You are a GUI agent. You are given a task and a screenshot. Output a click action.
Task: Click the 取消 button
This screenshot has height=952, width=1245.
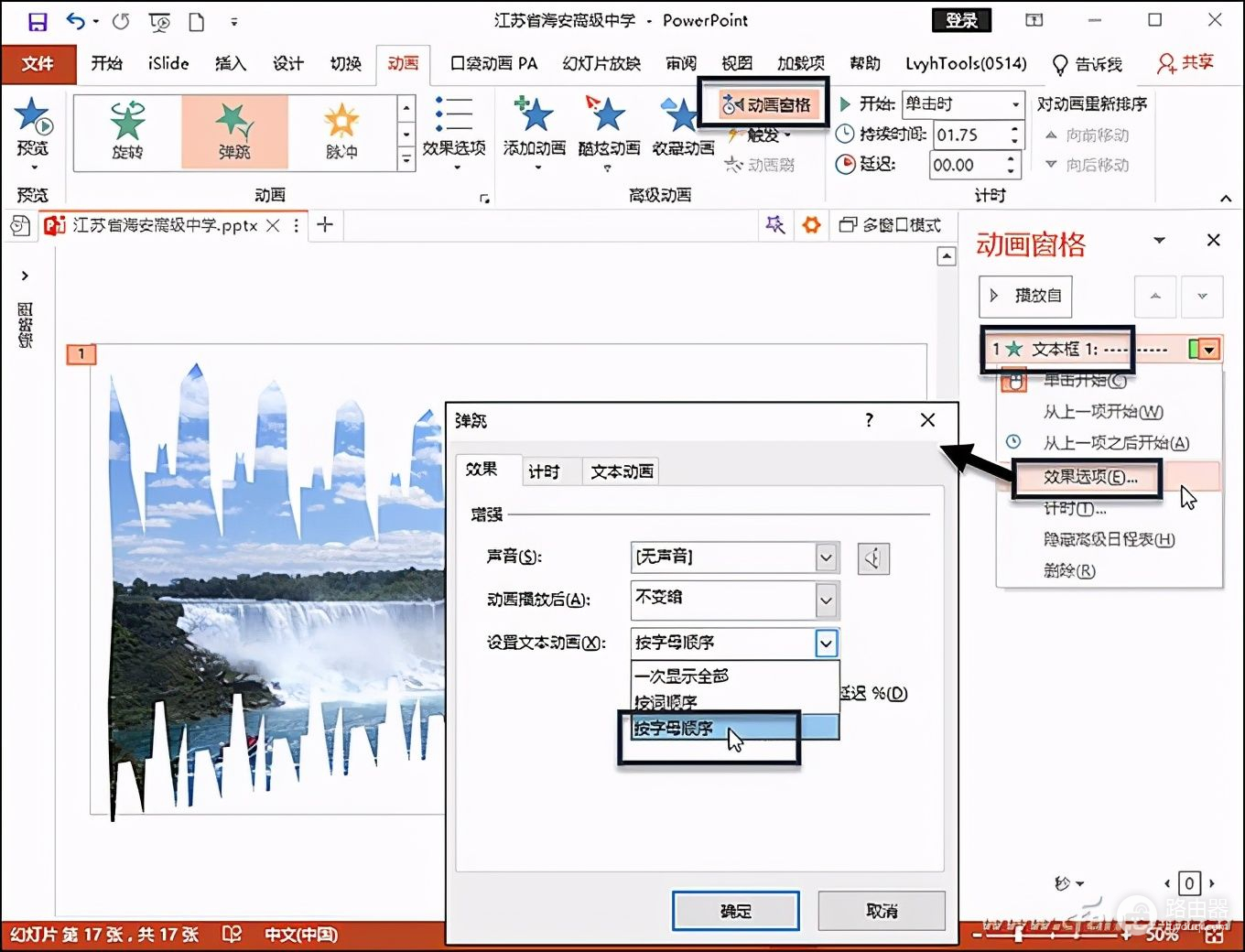click(882, 911)
